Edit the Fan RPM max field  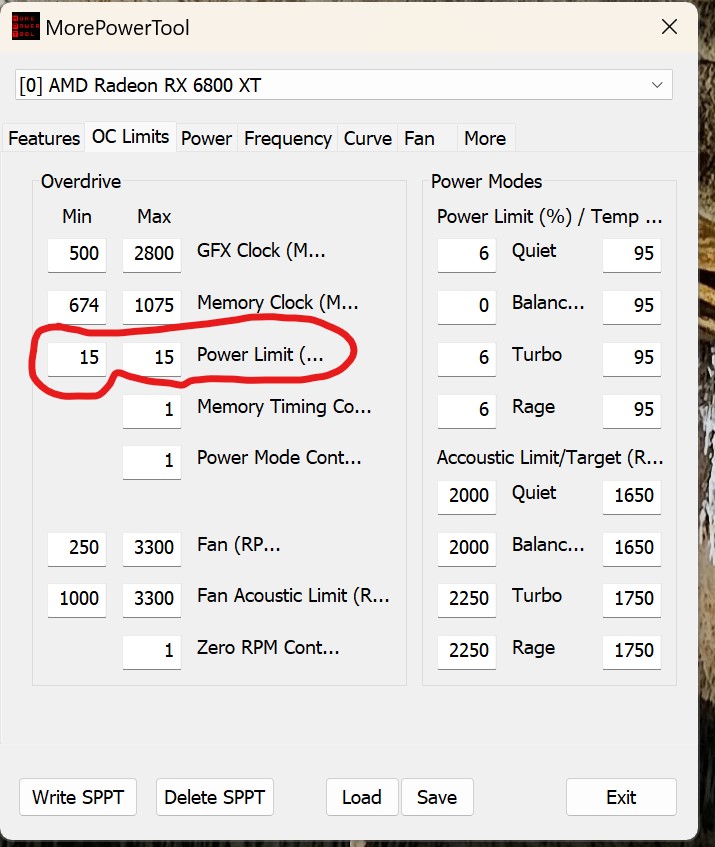pos(152,547)
